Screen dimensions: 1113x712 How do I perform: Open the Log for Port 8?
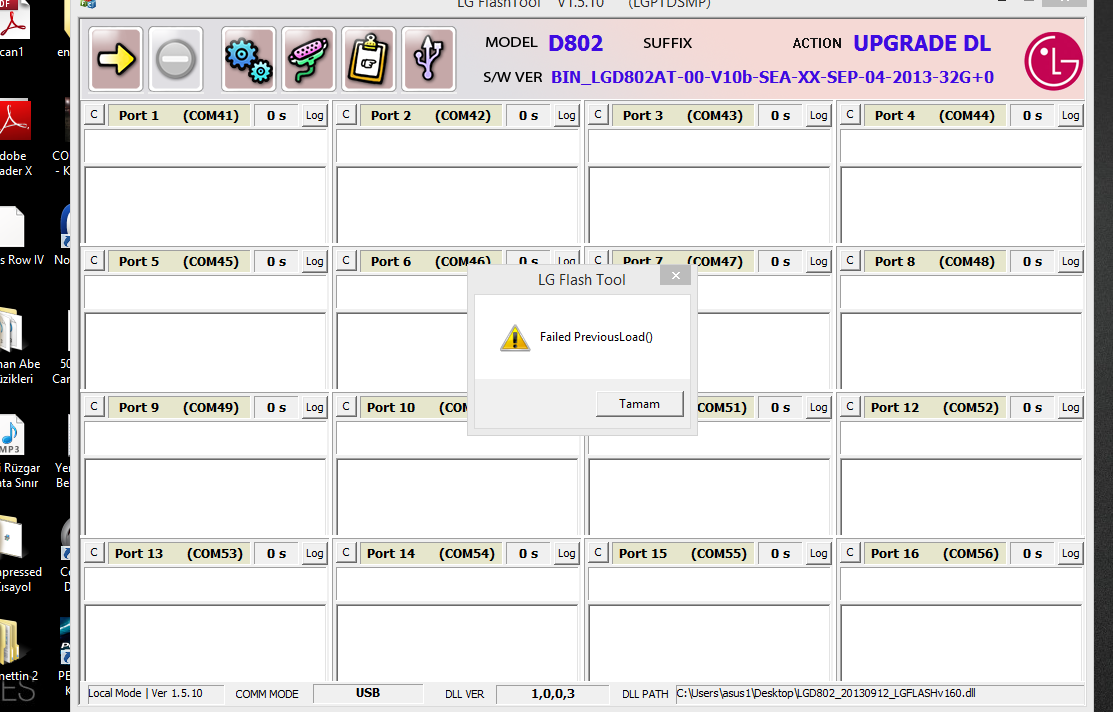[1070, 262]
